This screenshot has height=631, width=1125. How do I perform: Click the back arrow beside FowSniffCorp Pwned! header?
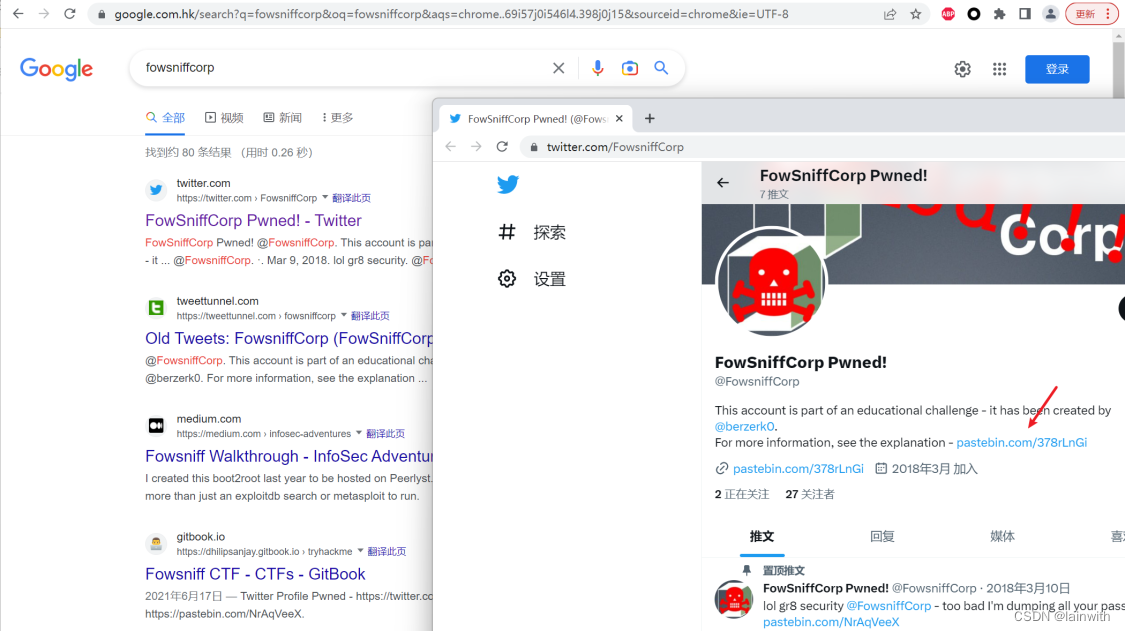722,183
